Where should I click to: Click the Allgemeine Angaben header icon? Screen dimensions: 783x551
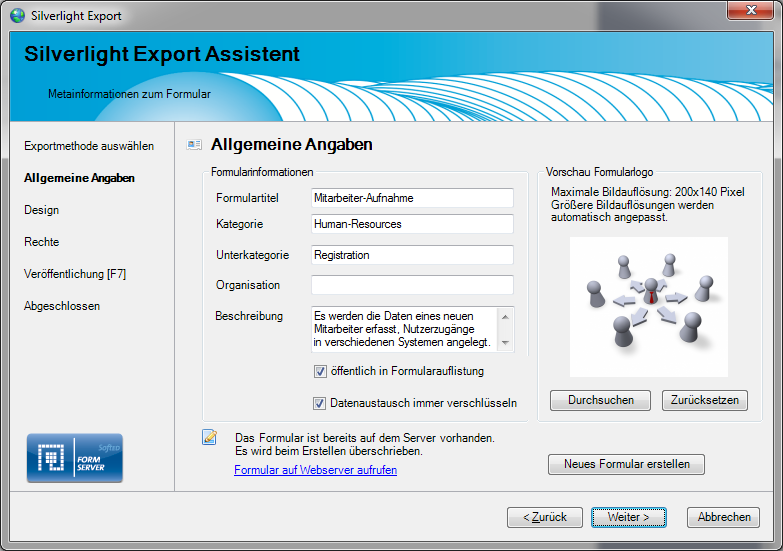[x=194, y=145]
